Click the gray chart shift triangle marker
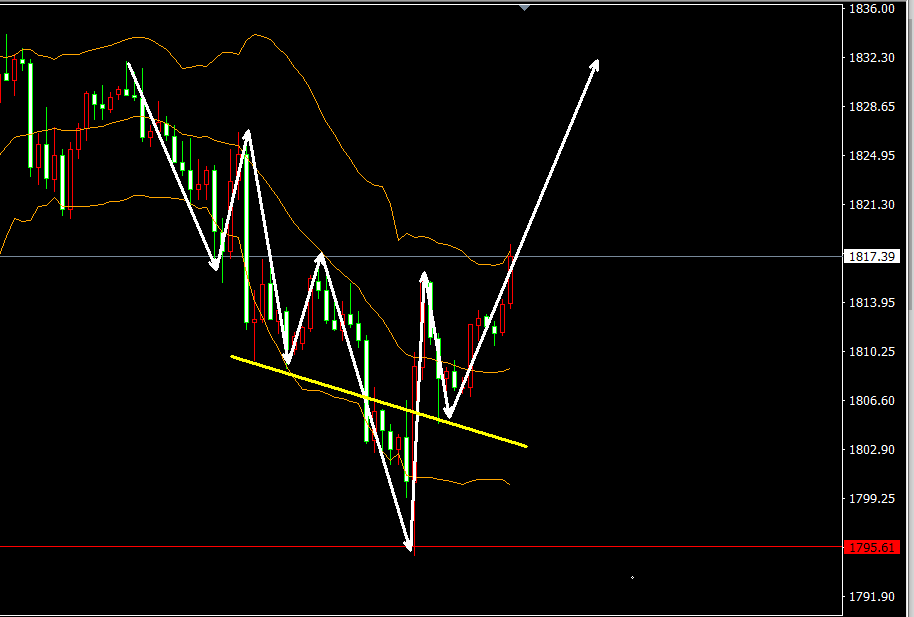Viewport: 914px width, 617px height. (x=525, y=7)
